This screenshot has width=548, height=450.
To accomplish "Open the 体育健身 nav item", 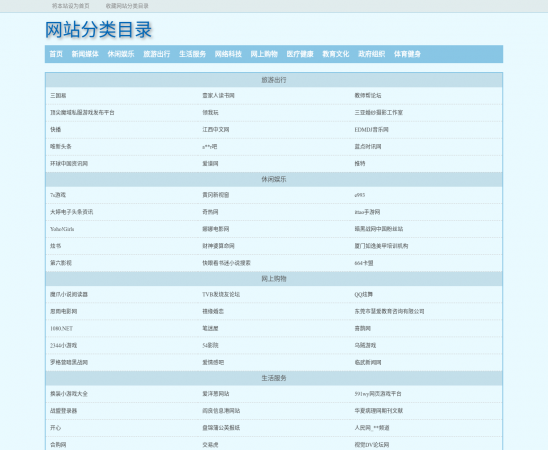I will pos(408,54).
